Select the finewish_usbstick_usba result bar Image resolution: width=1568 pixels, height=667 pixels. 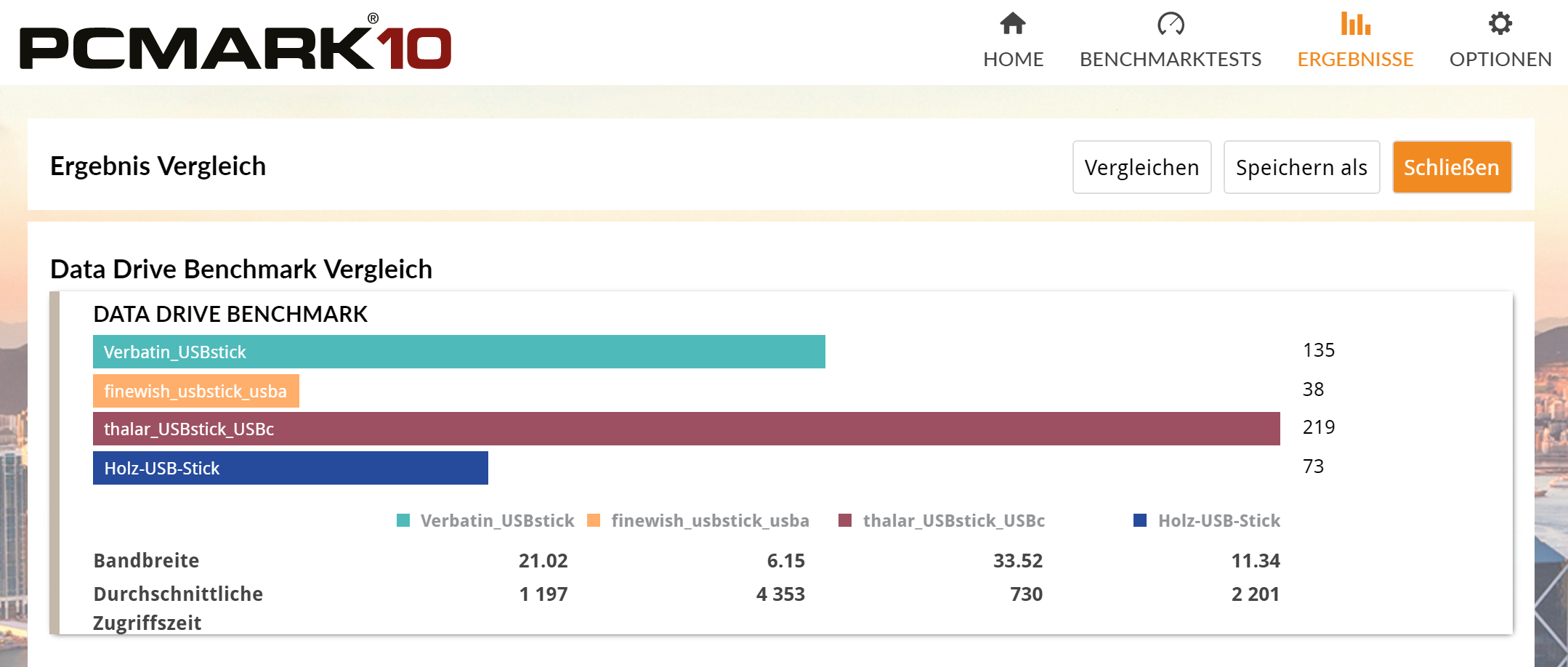pos(195,391)
